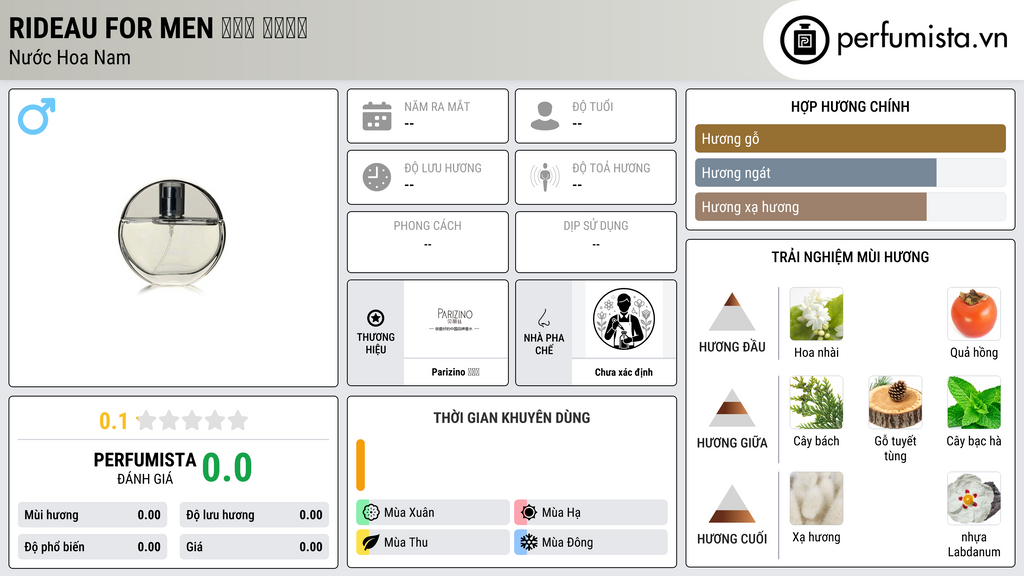Click the Rideau For Men title
This screenshot has width=1024, height=576.
click(158, 28)
